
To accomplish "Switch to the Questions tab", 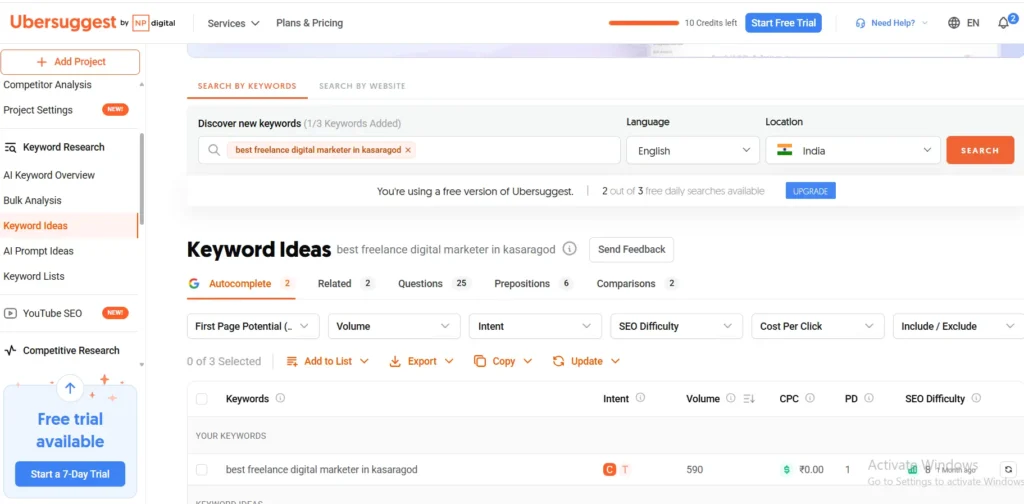I will (434, 283).
